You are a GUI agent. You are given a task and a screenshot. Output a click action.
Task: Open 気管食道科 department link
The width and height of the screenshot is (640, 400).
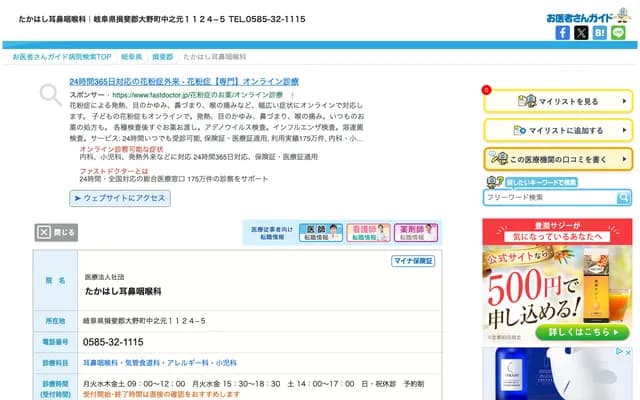[142, 363]
